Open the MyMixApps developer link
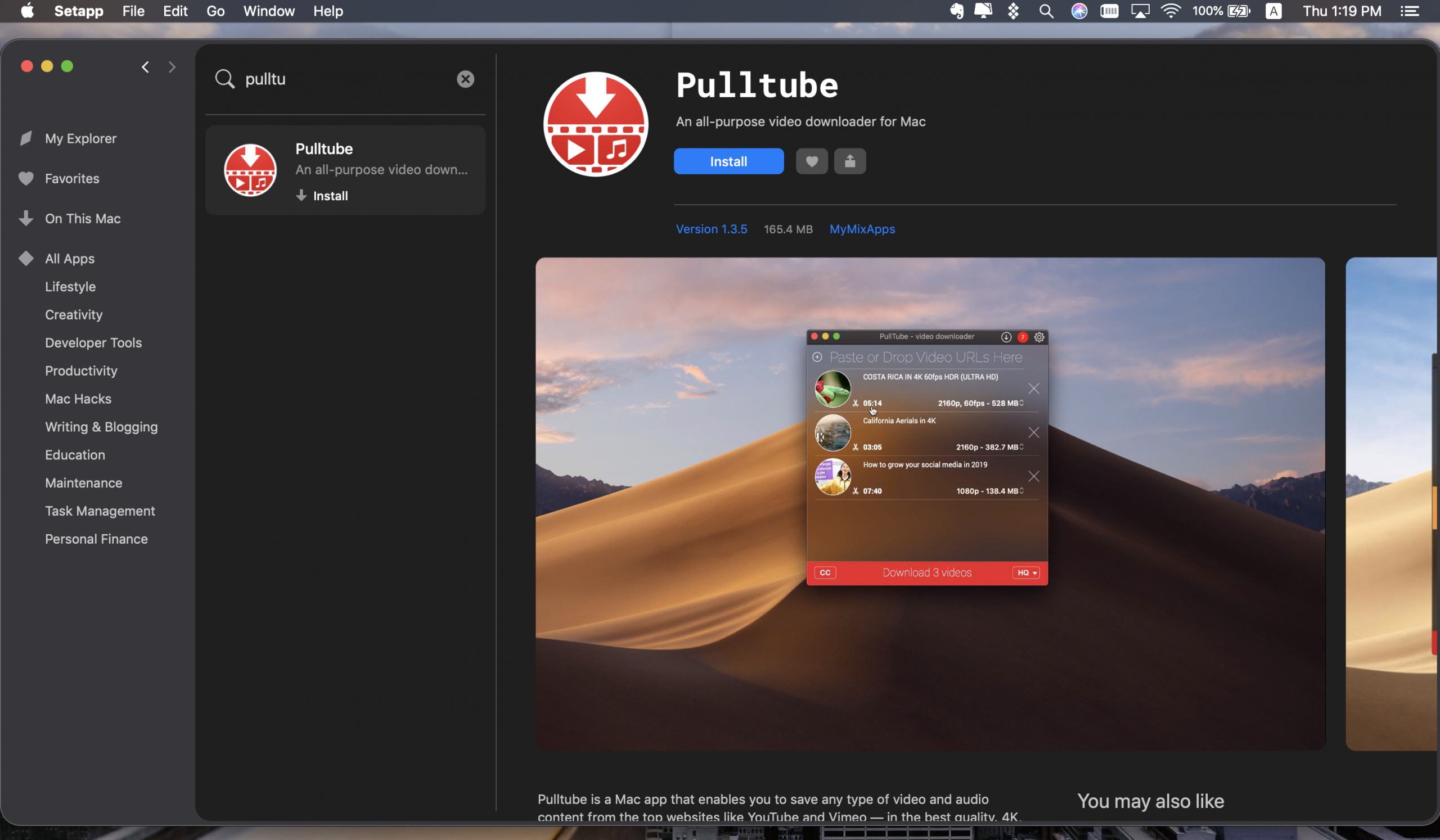The width and height of the screenshot is (1440, 840). 862,228
